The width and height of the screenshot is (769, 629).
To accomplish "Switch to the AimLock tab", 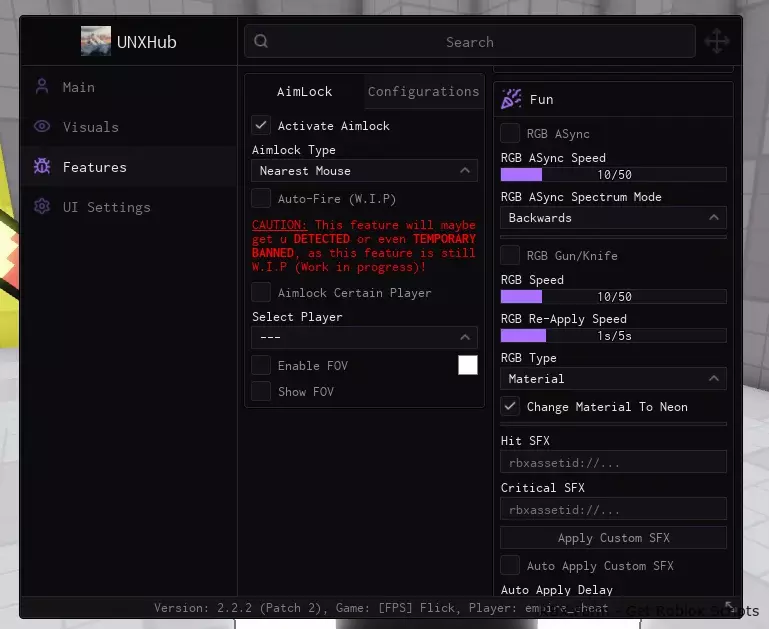I will click(x=305, y=92).
